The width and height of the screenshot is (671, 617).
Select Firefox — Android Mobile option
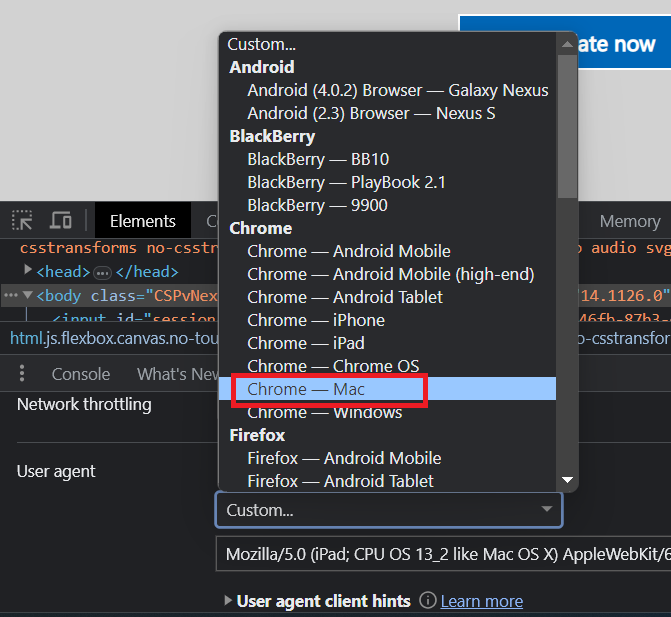387,458
